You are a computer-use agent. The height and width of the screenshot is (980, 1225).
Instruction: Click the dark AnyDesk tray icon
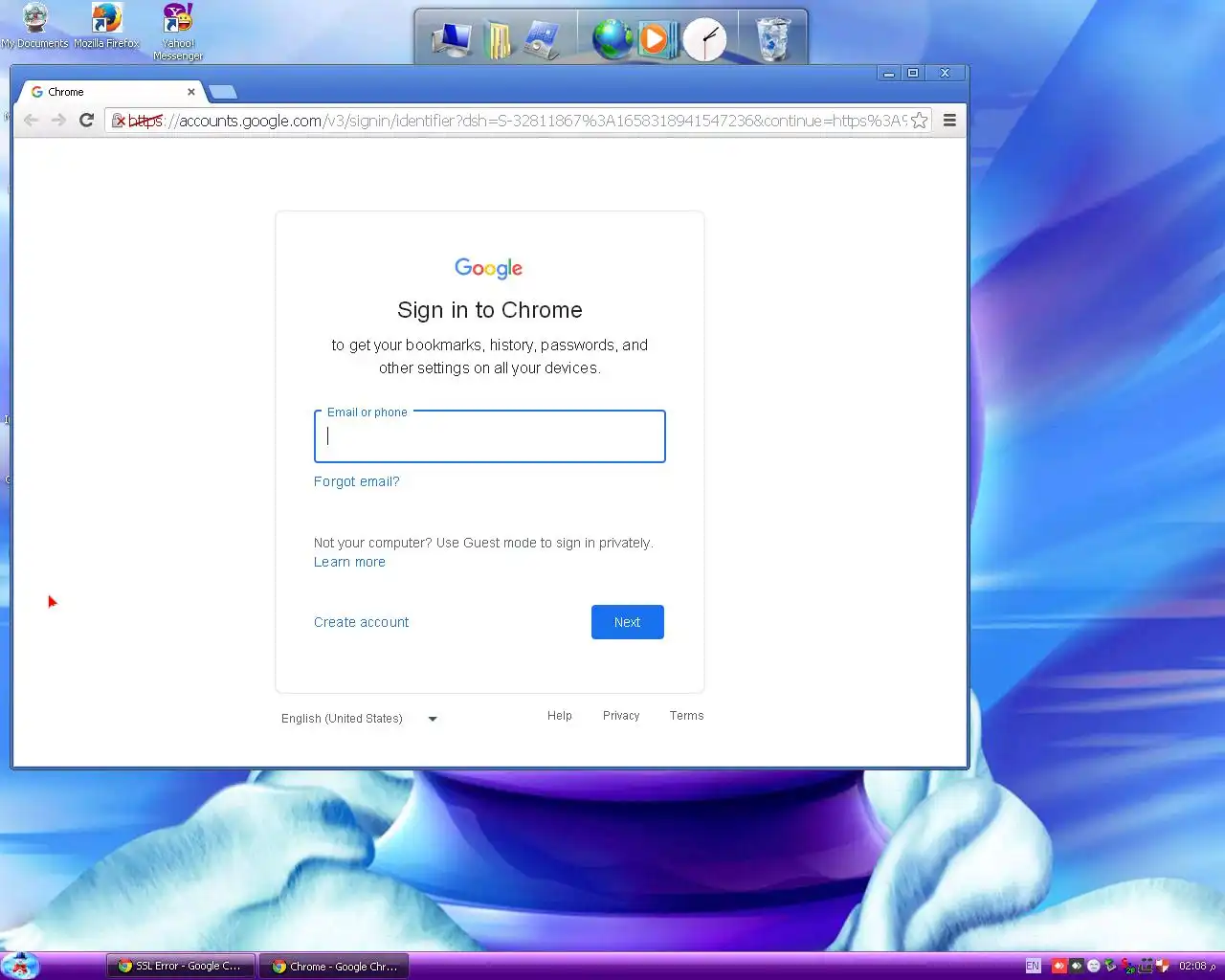[1077, 966]
